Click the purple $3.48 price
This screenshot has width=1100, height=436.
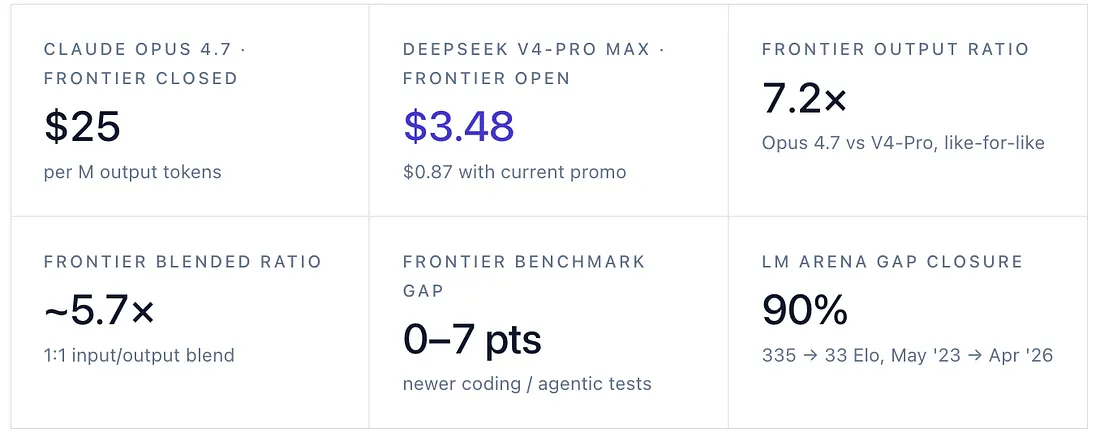(x=459, y=126)
